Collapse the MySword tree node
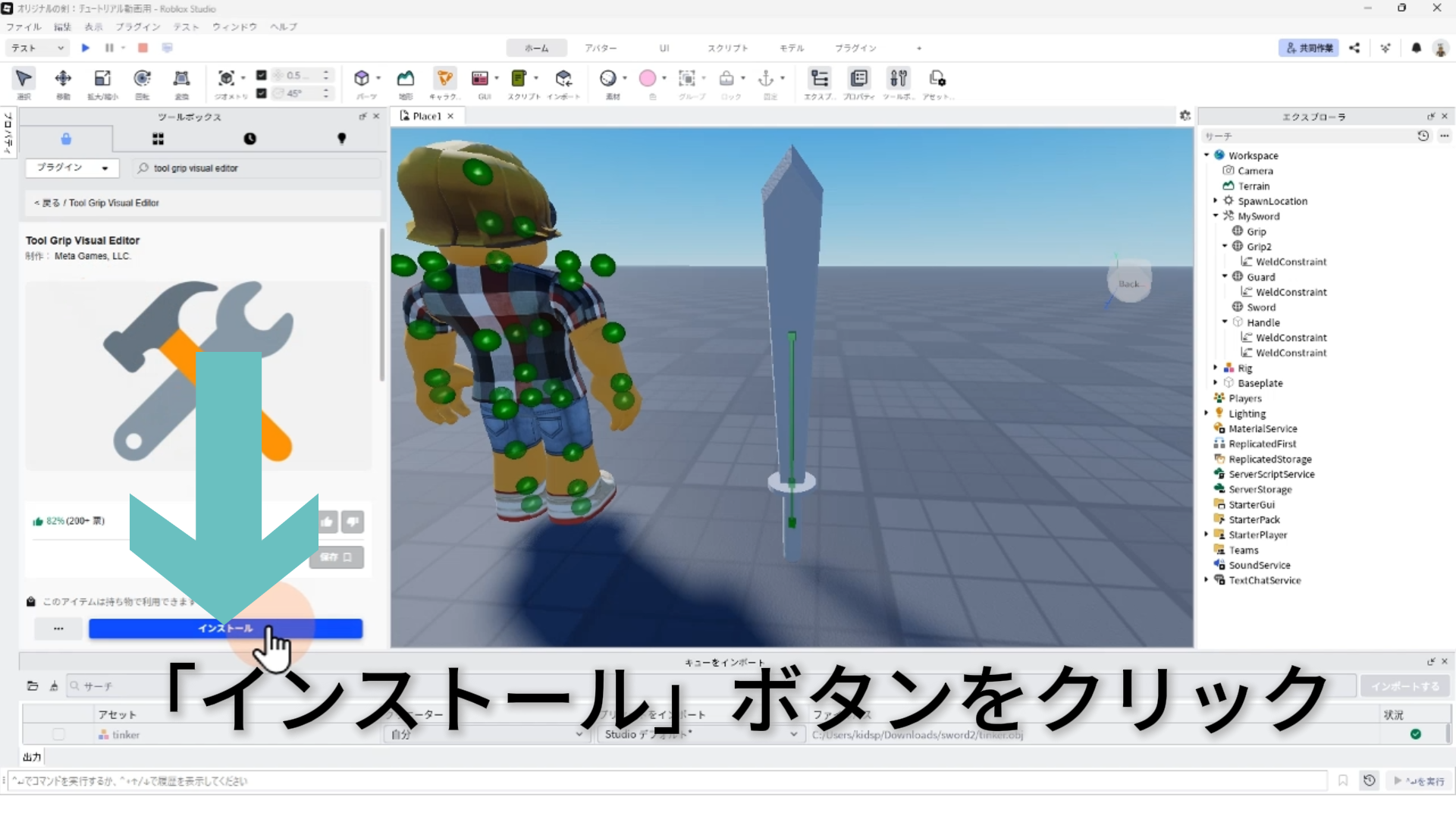This screenshot has height=819, width=1456. coord(1216,216)
